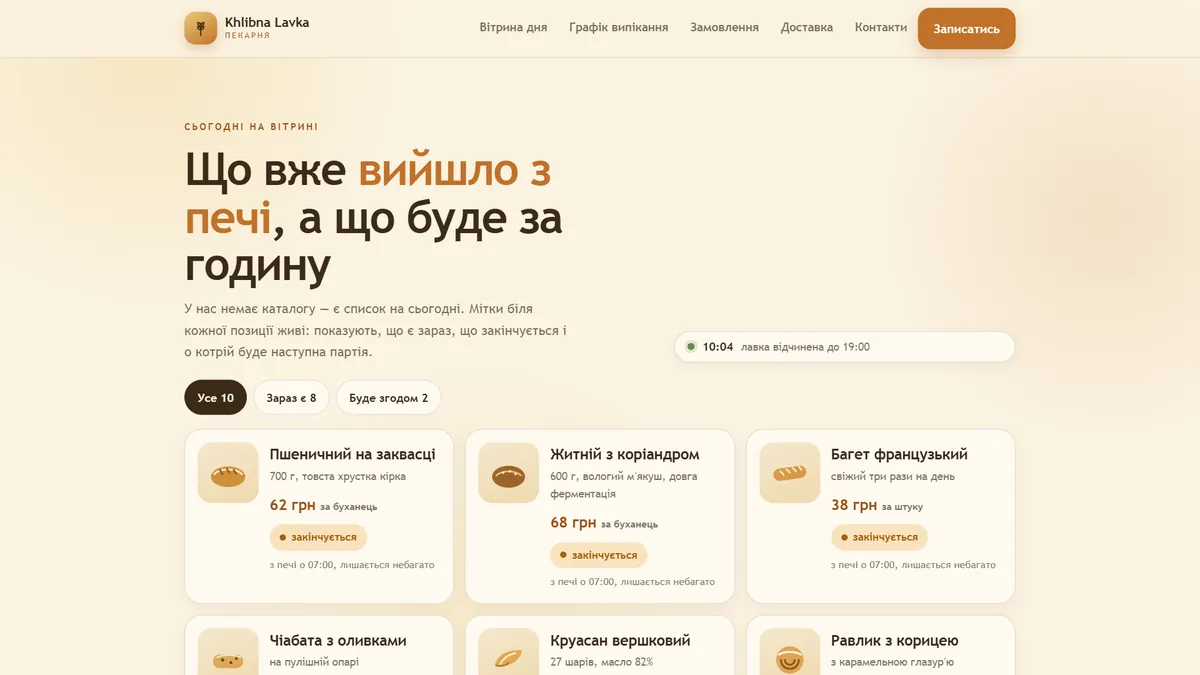The height and width of the screenshot is (675, 1200).
Task: Click the wheat sourdough loaf thumbnail
Action: [x=228, y=473]
